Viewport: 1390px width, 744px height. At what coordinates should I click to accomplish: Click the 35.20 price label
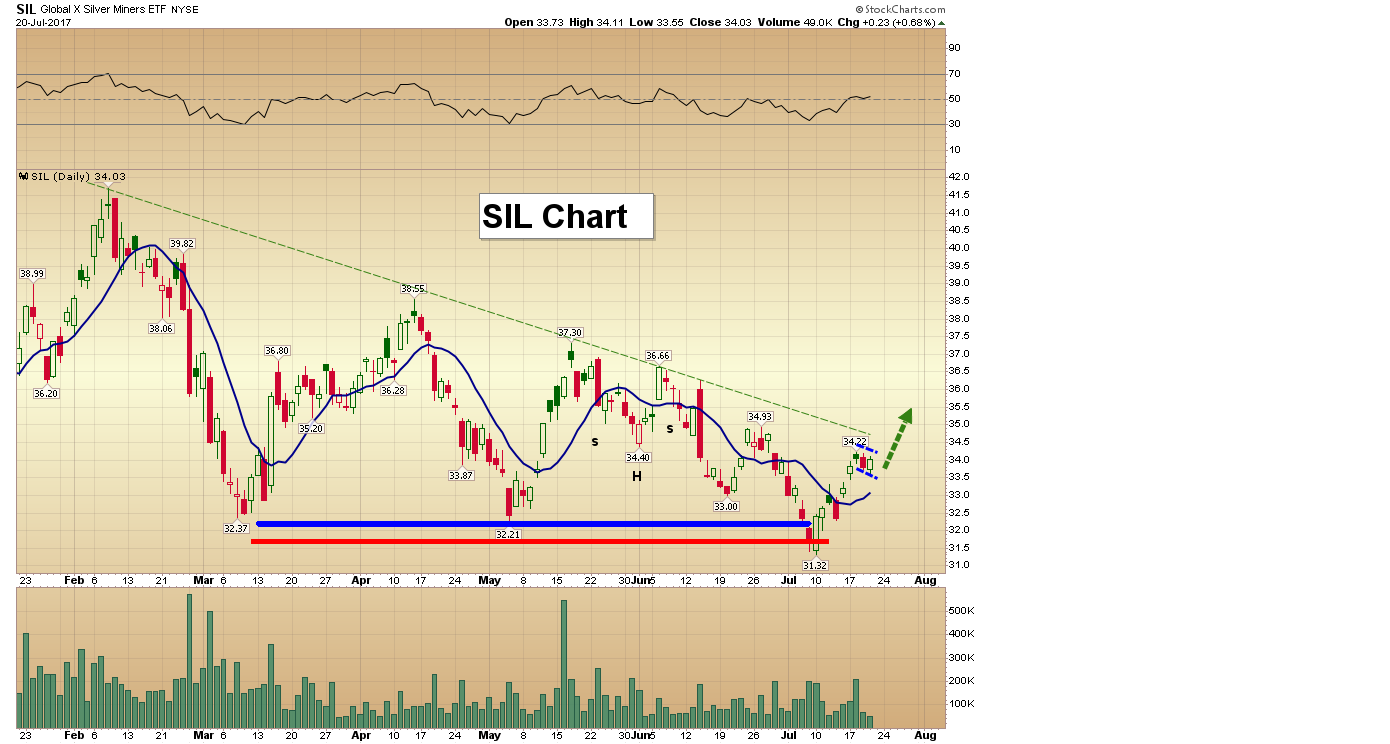pos(311,428)
